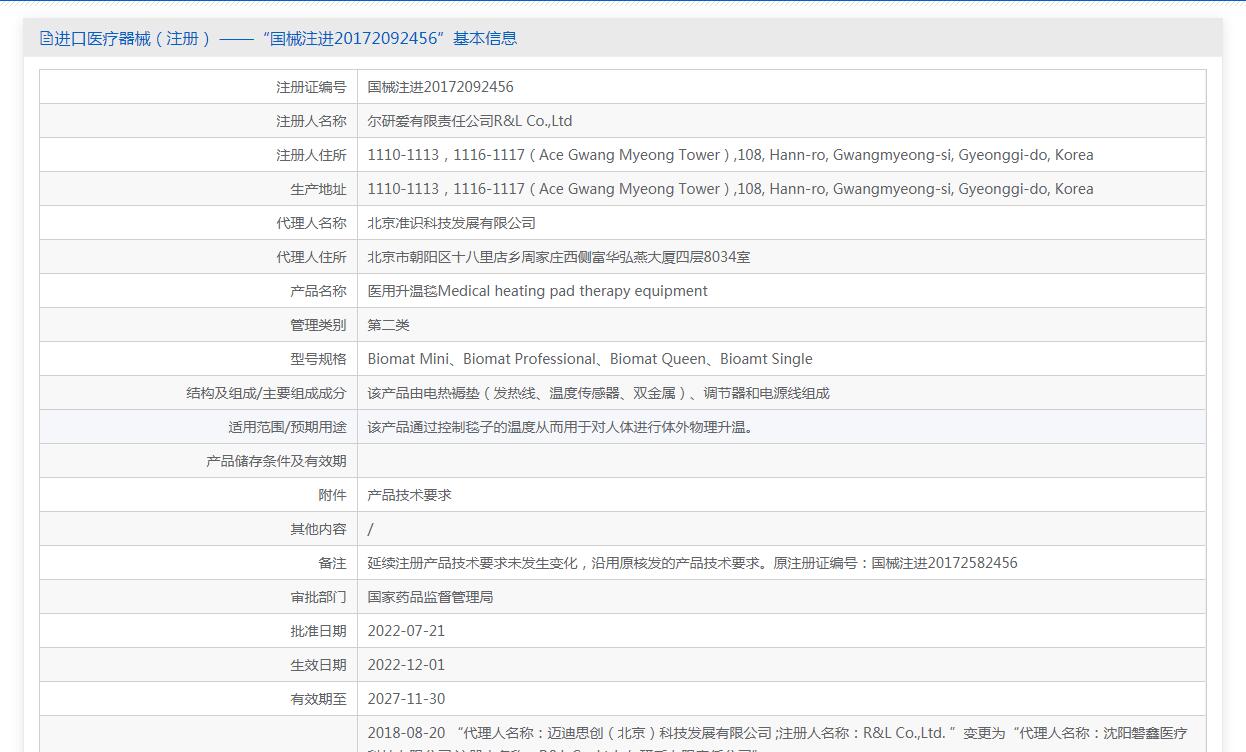Viewport: 1246px width, 752px height.
Task: Click the 注册人住所 label
Action: pyautogui.click(x=311, y=155)
